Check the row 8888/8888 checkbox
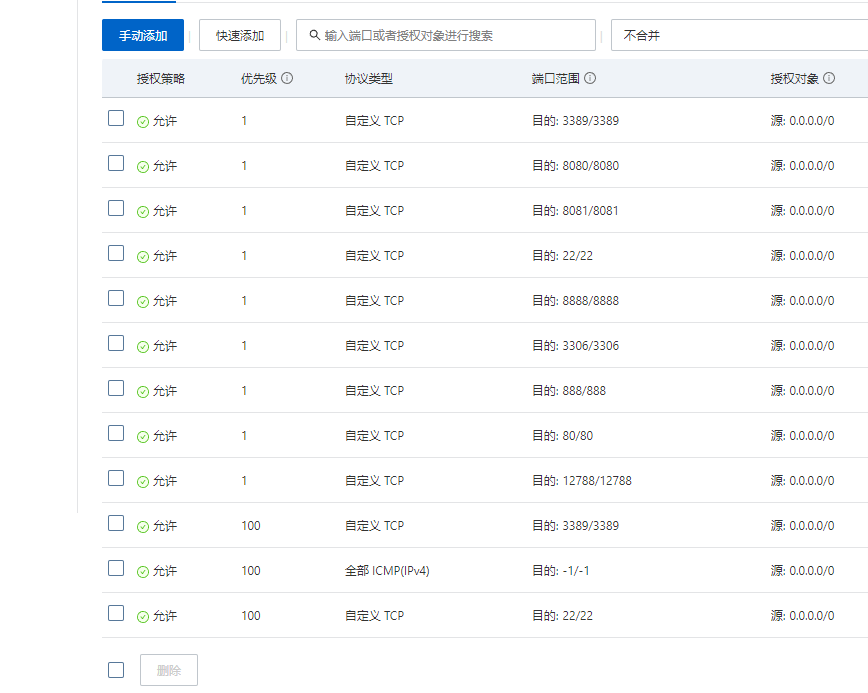Screen dimensions: 868x693 (116, 298)
